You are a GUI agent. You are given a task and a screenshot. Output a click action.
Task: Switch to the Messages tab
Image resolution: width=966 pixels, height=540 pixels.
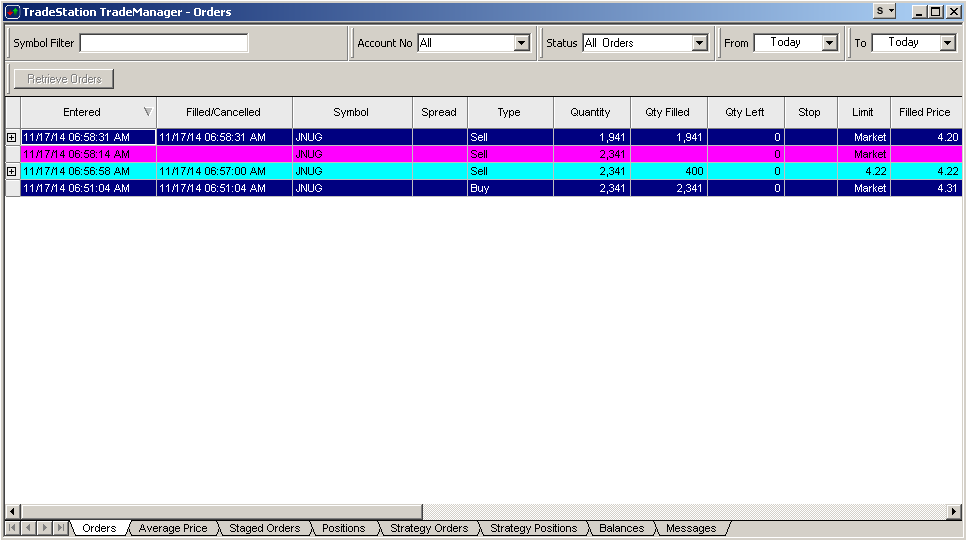(x=691, y=528)
